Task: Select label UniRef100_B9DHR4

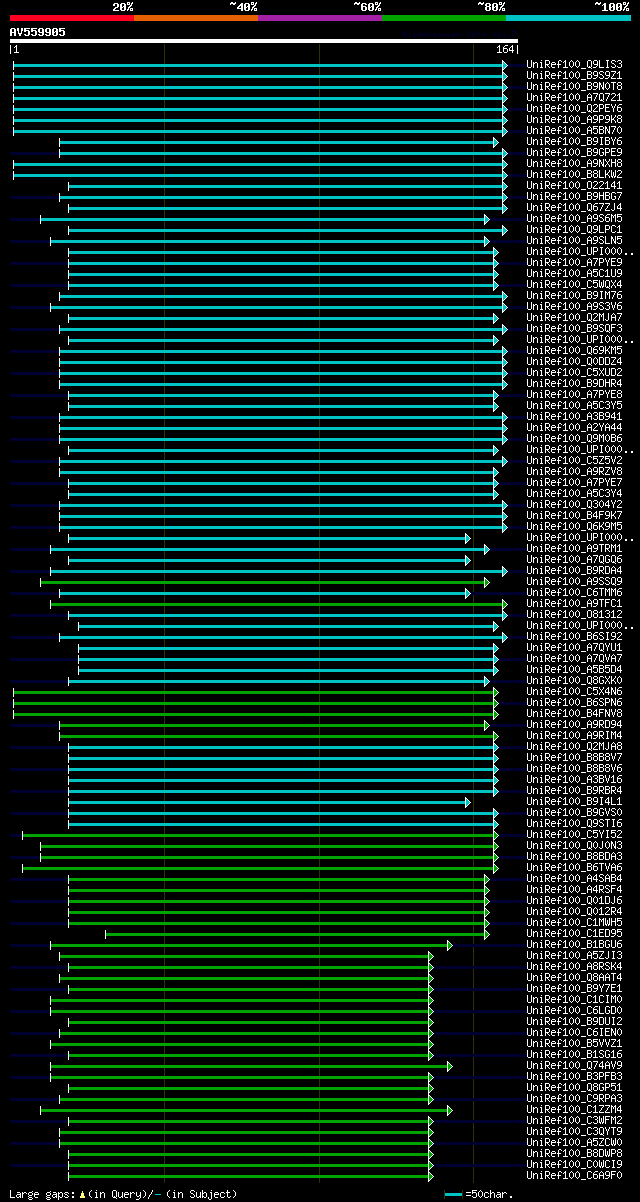Action: point(575,384)
